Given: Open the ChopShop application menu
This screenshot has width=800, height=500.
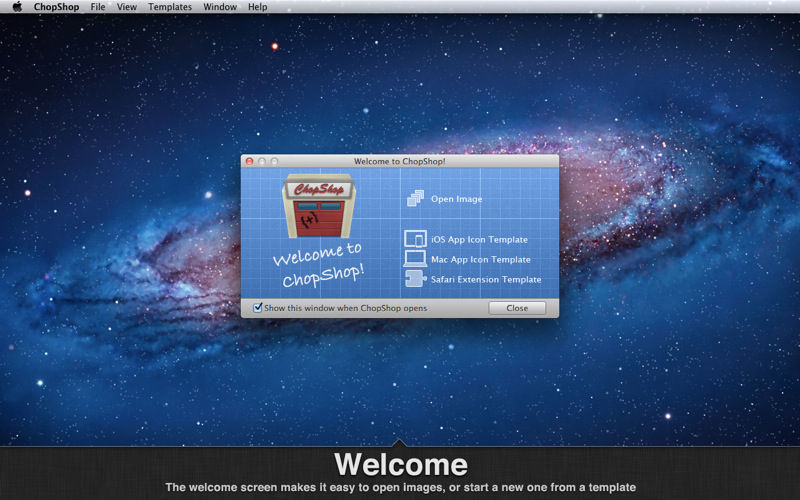Looking at the screenshot, I should (56, 7).
